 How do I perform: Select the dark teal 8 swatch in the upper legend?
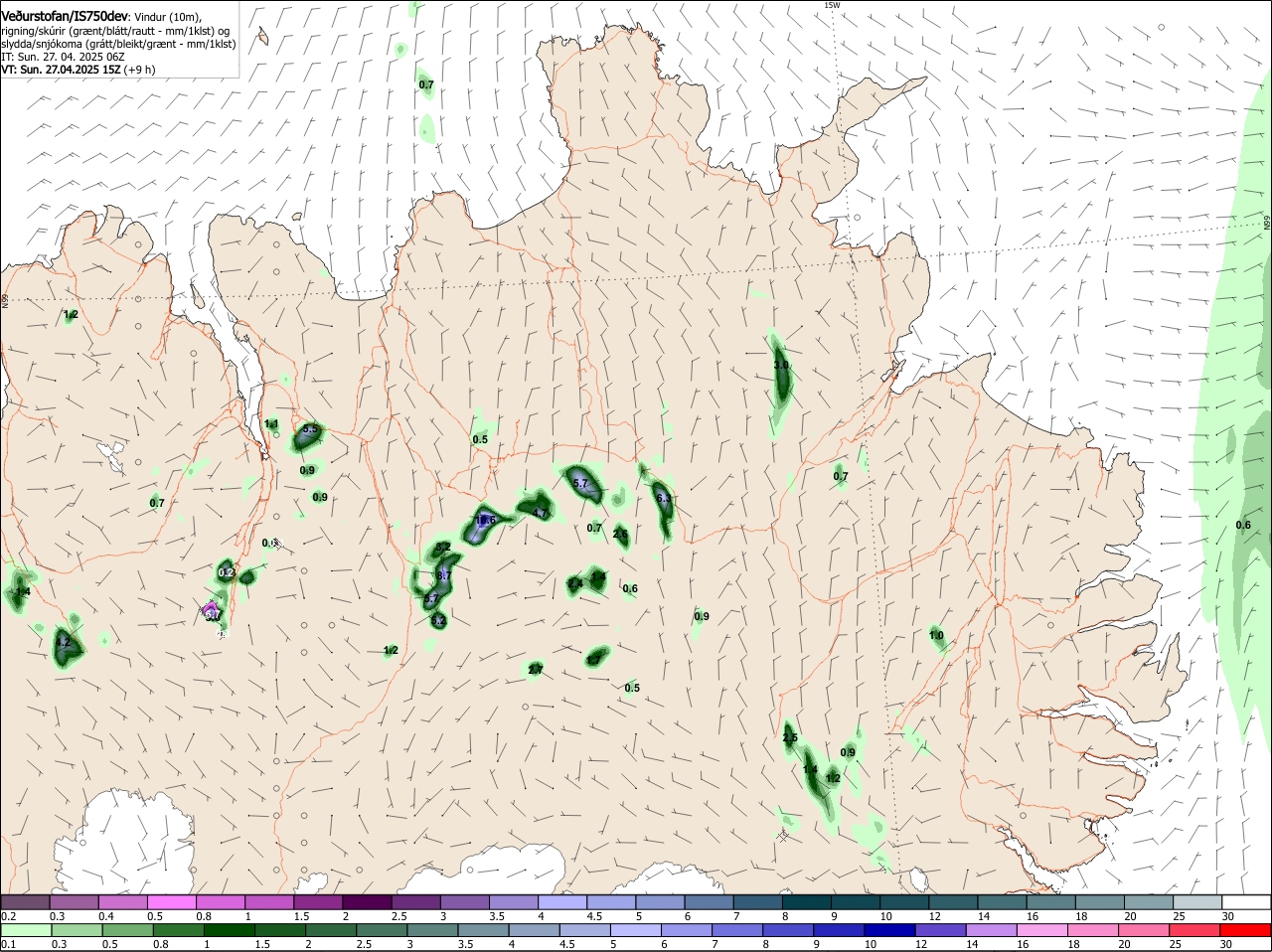(x=807, y=902)
